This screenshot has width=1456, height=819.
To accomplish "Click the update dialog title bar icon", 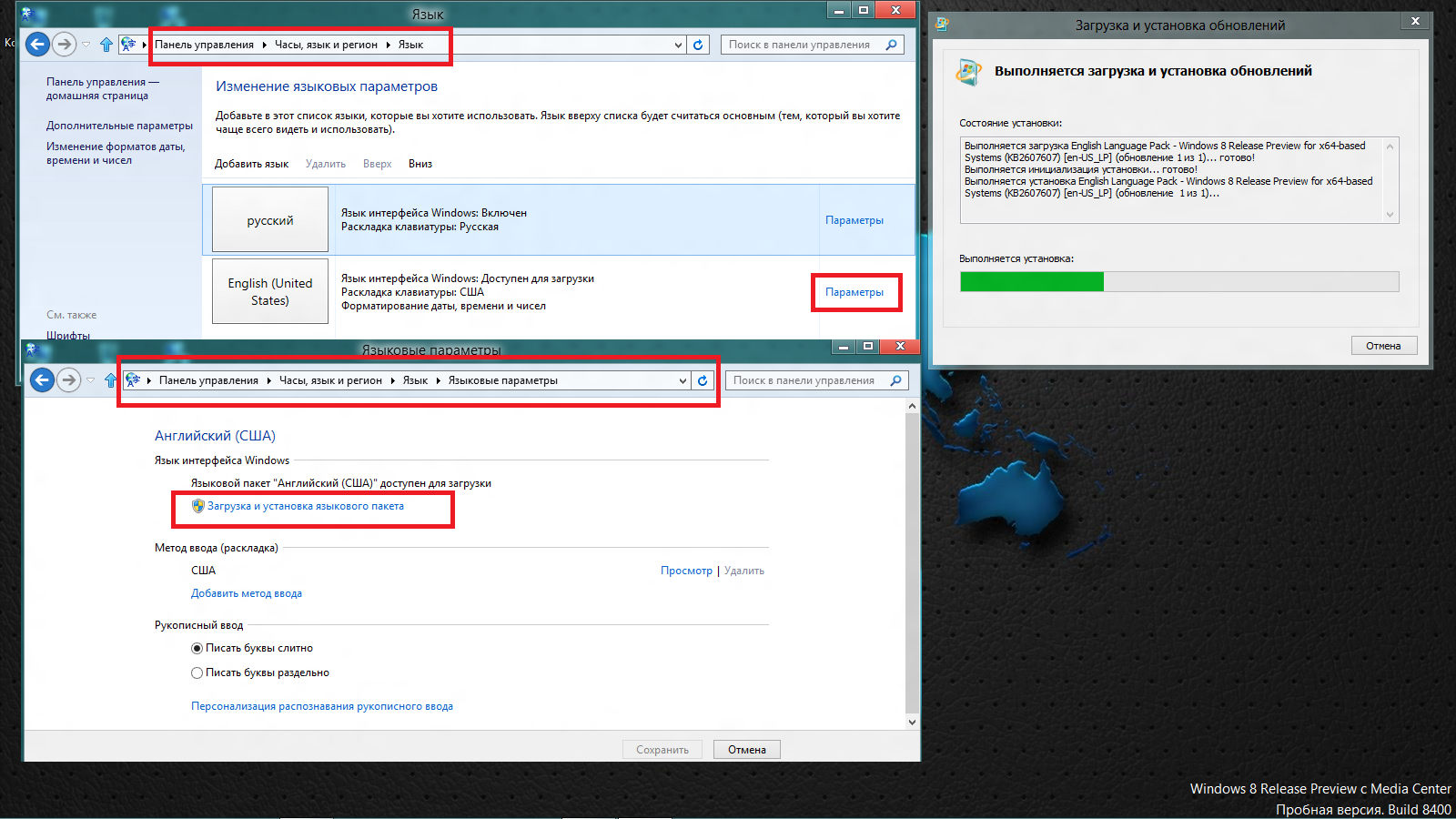I will tap(942, 25).
